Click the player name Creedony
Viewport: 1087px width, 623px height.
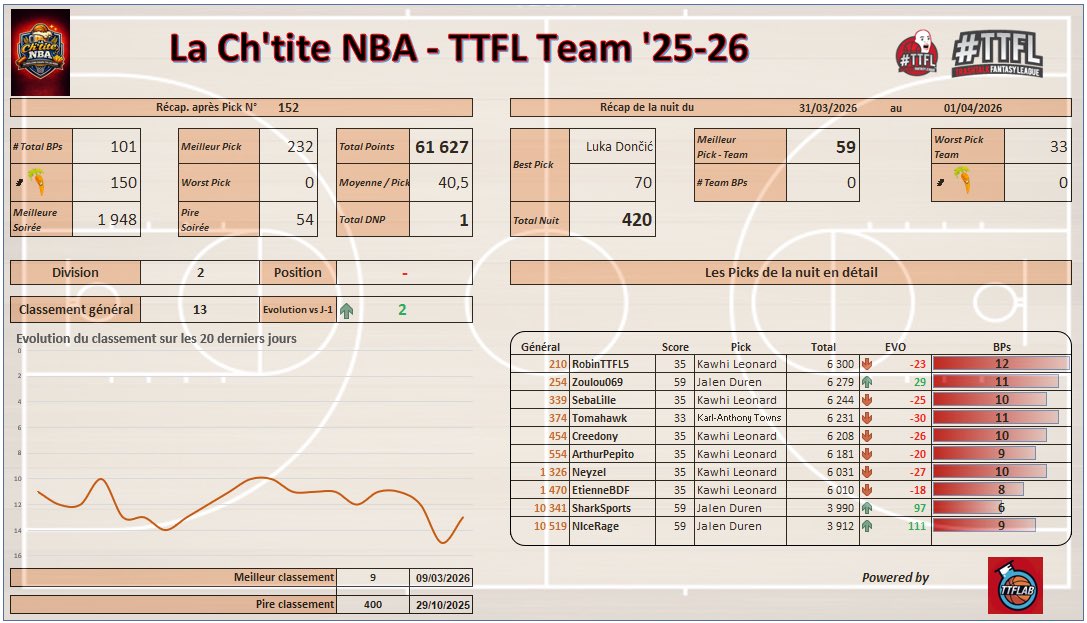tap(595, 436)
